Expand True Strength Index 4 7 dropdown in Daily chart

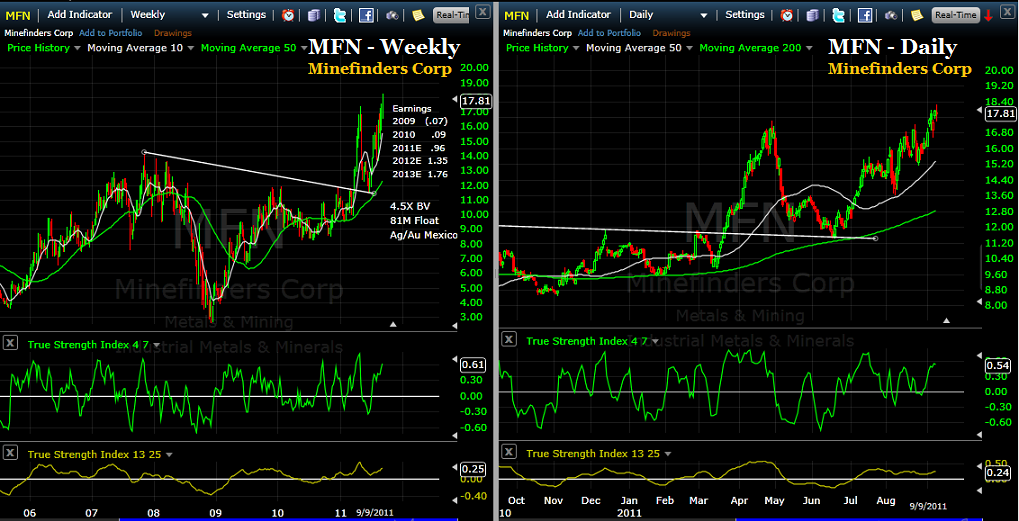click(655, 342)
